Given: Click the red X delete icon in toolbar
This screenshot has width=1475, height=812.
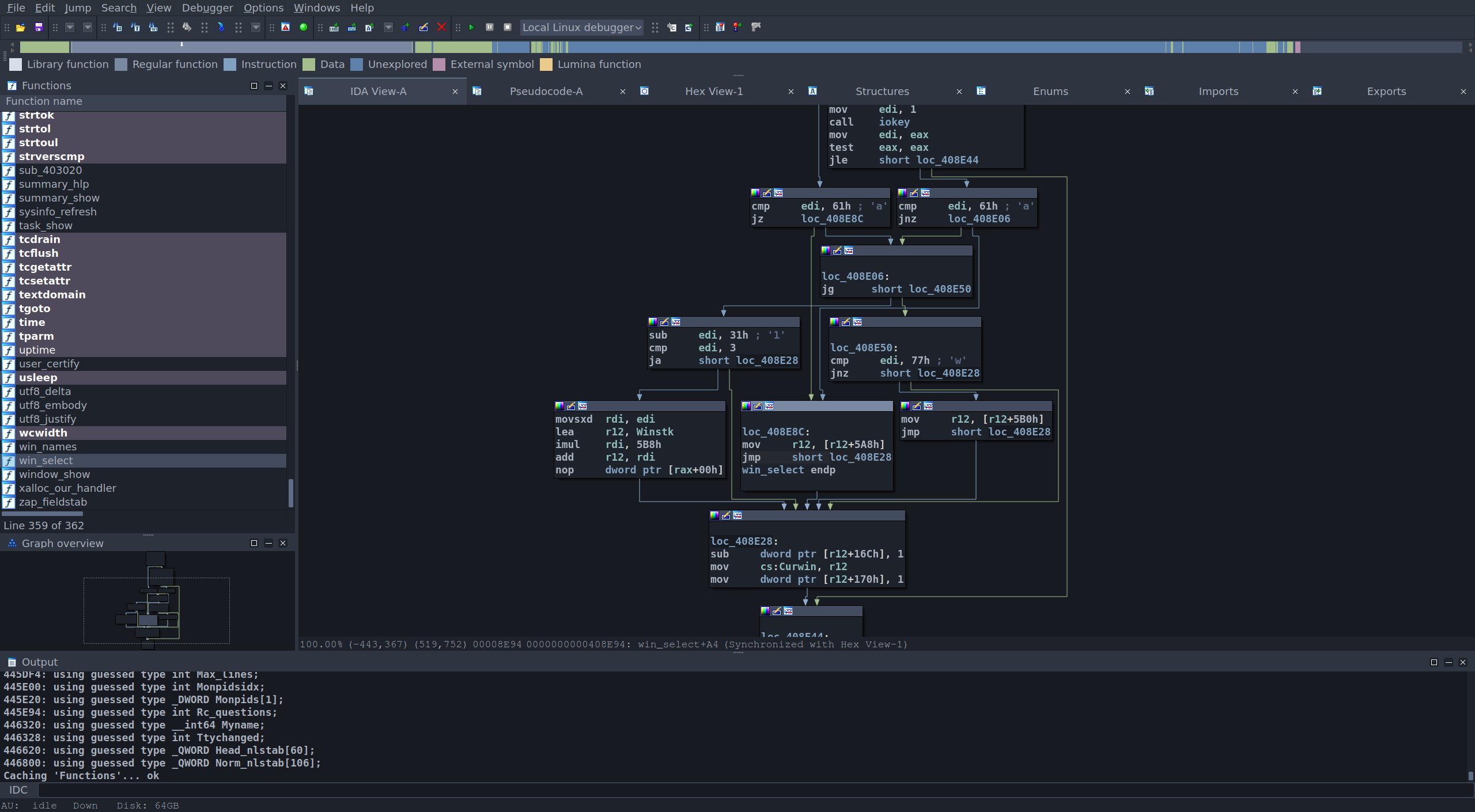Looking at the screenshot, I should pyautogui.click(x=441, y=27).
